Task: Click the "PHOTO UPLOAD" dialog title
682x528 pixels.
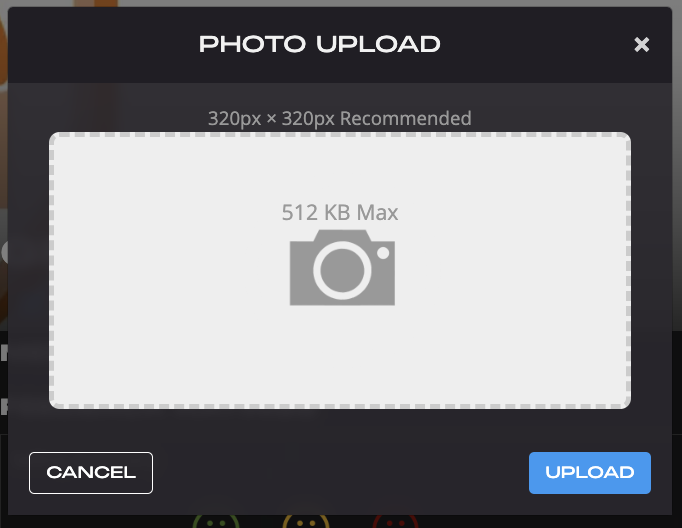Action: [x=320, y=44]
